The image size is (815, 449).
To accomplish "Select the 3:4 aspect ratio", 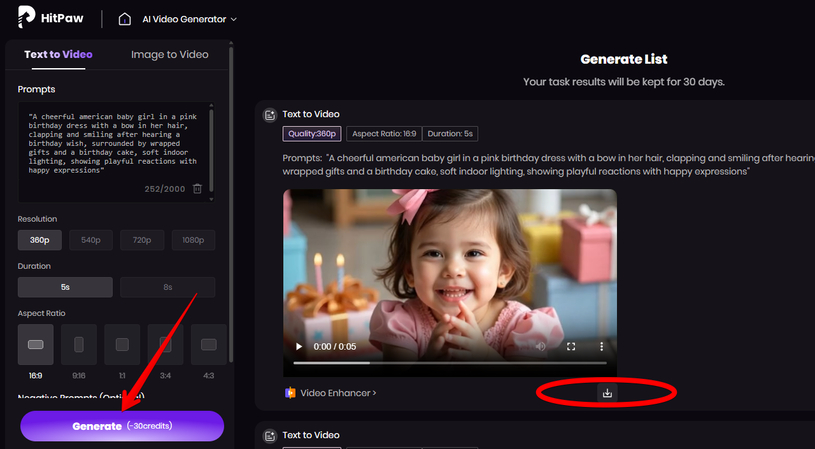I will point(165,345).
